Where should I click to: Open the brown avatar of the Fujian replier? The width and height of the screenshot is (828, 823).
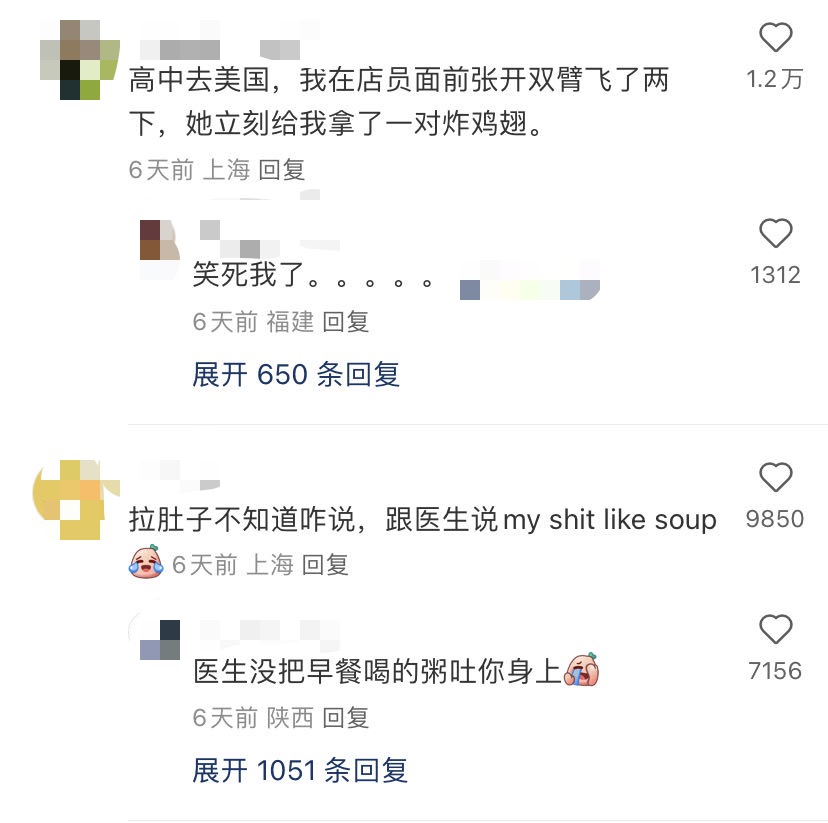point(159,240)
